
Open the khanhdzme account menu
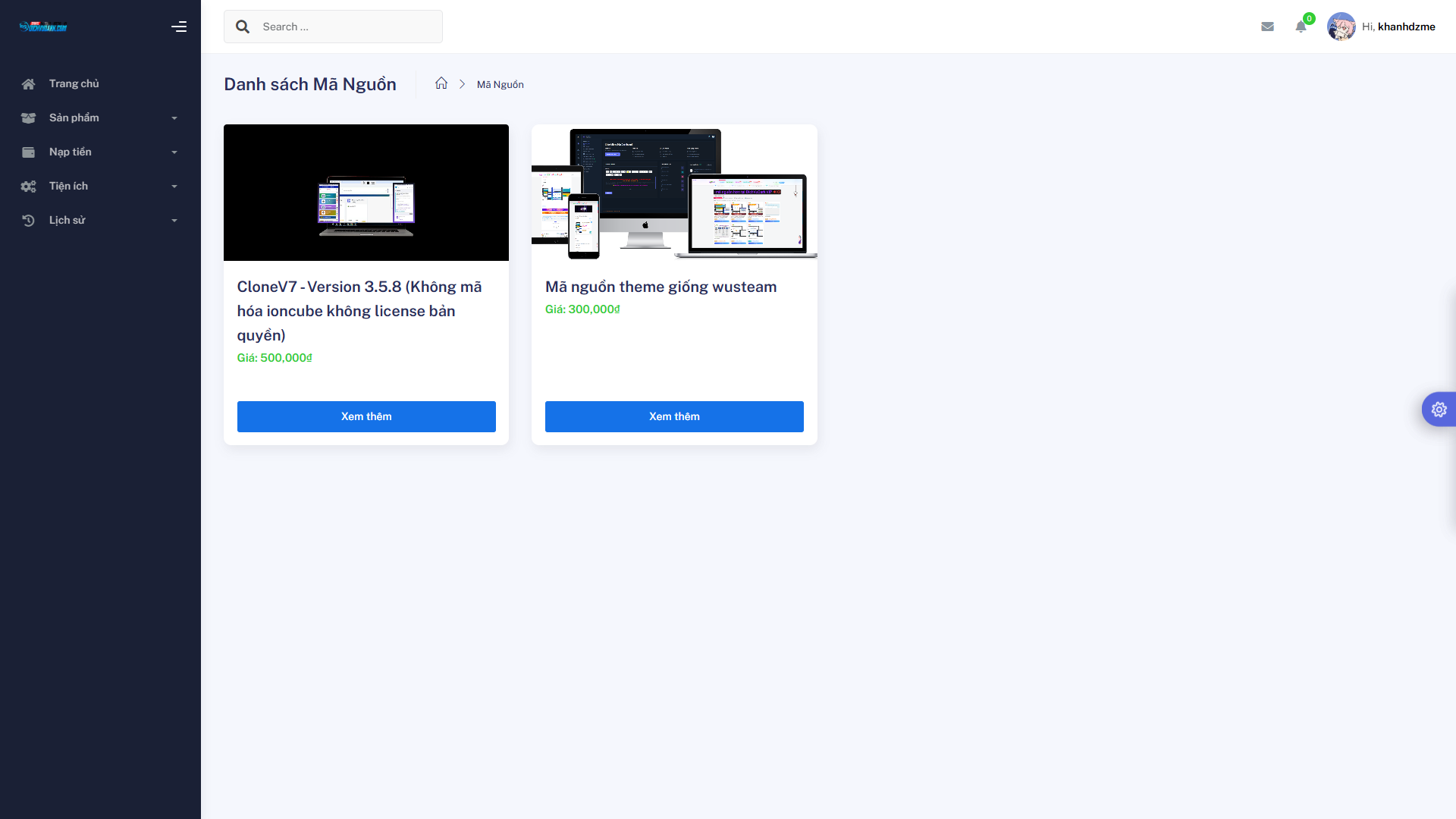pos(1406,27)
